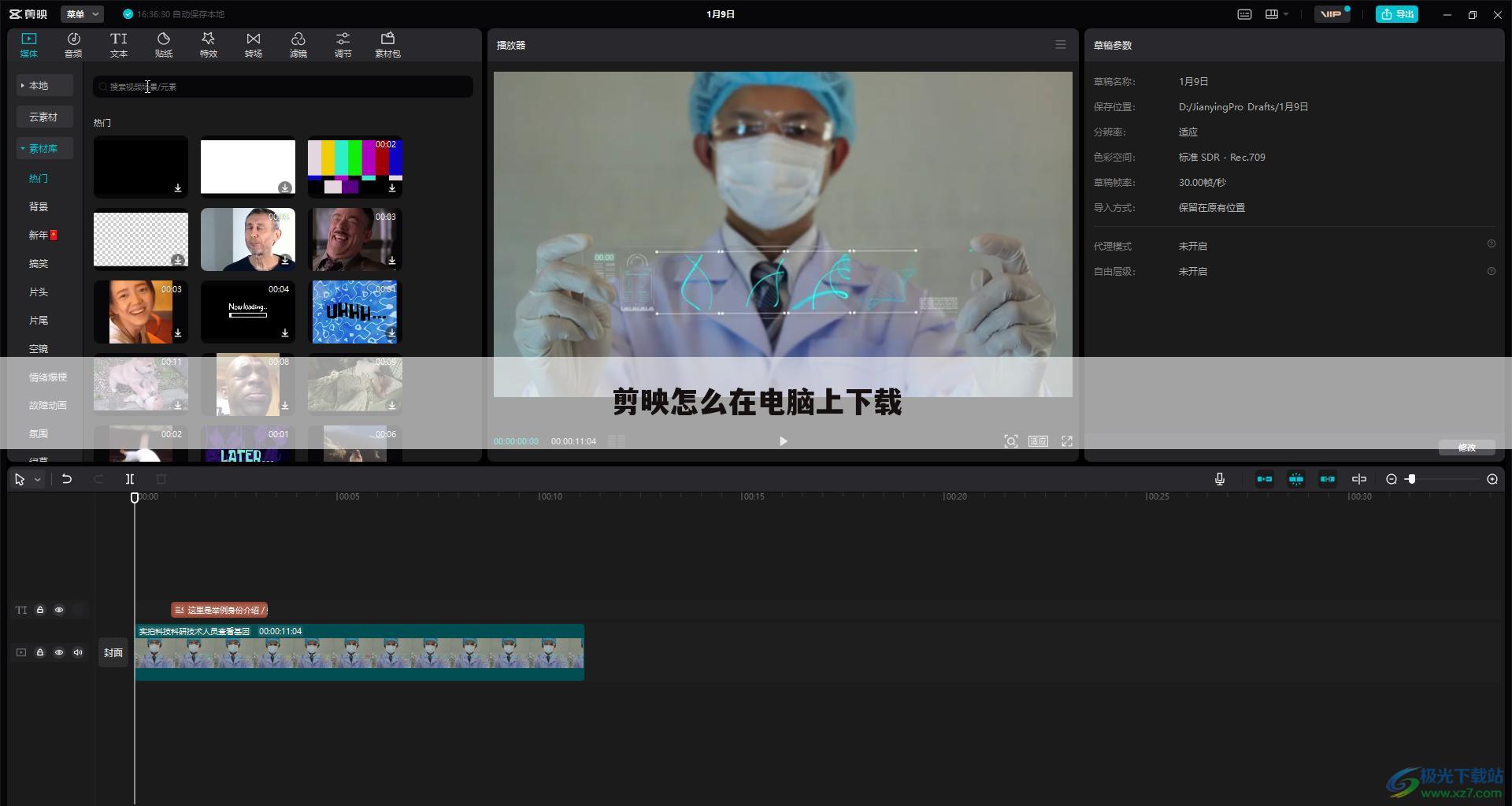Click the VIP membership button

coord(1332,14)
